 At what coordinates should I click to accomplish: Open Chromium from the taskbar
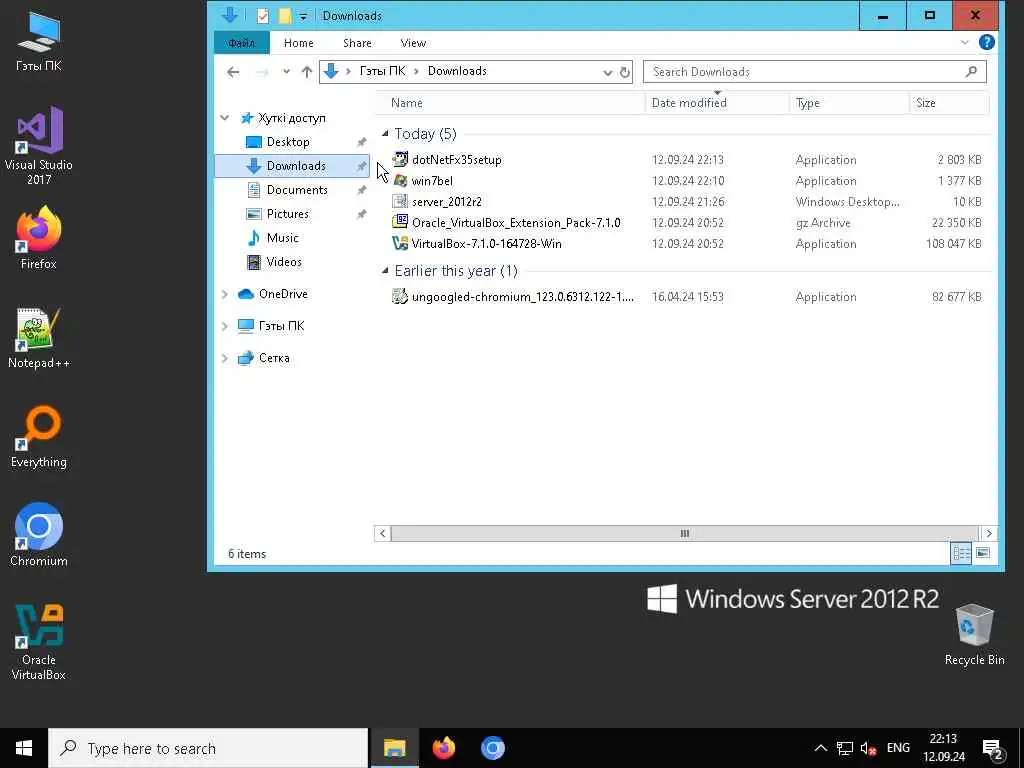pyautogui.click(x=493, y=748)
